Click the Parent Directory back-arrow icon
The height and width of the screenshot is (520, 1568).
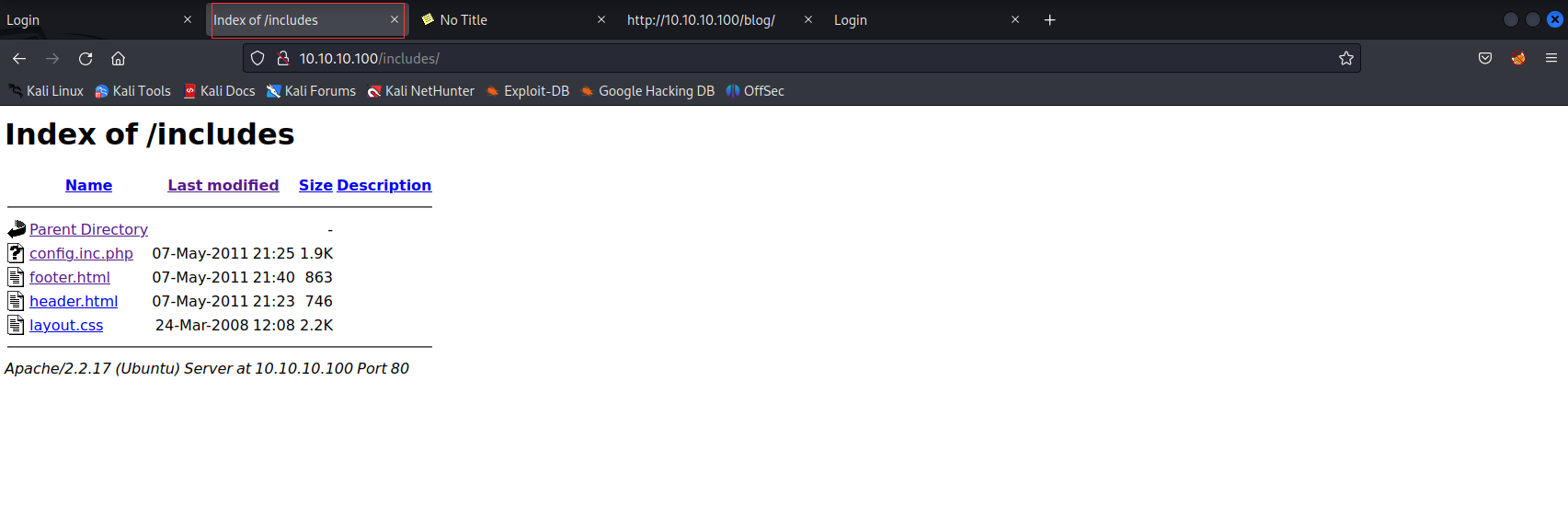pyautogui.click(x=17, y=229)
